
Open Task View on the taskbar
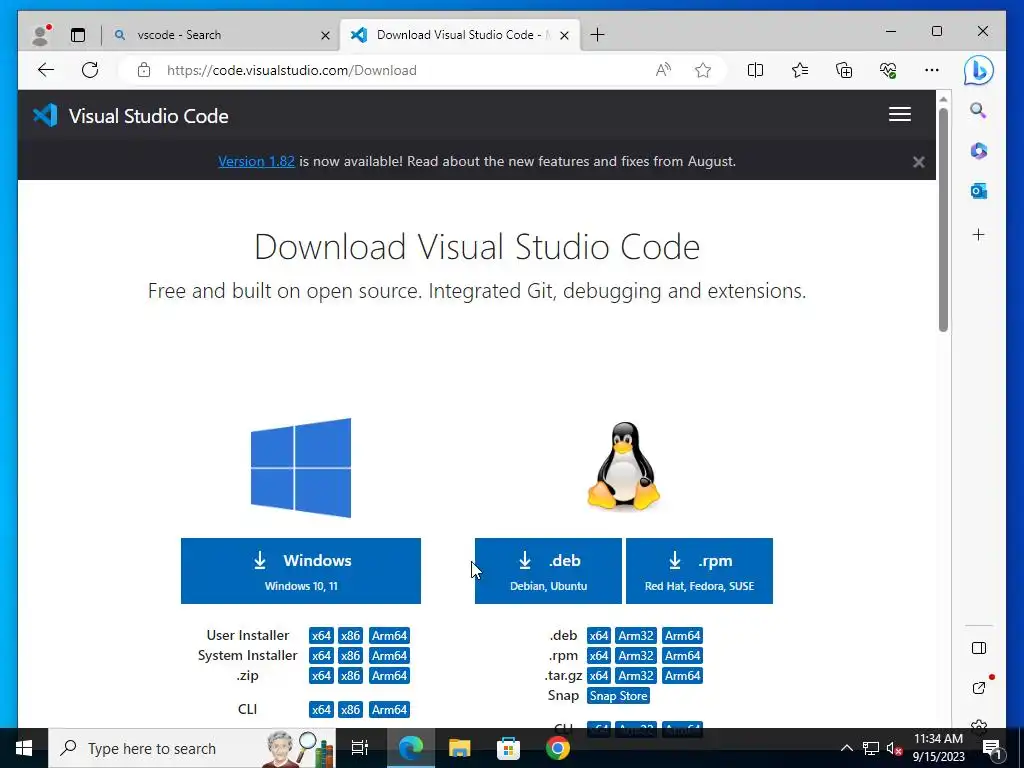click(360, 748)
